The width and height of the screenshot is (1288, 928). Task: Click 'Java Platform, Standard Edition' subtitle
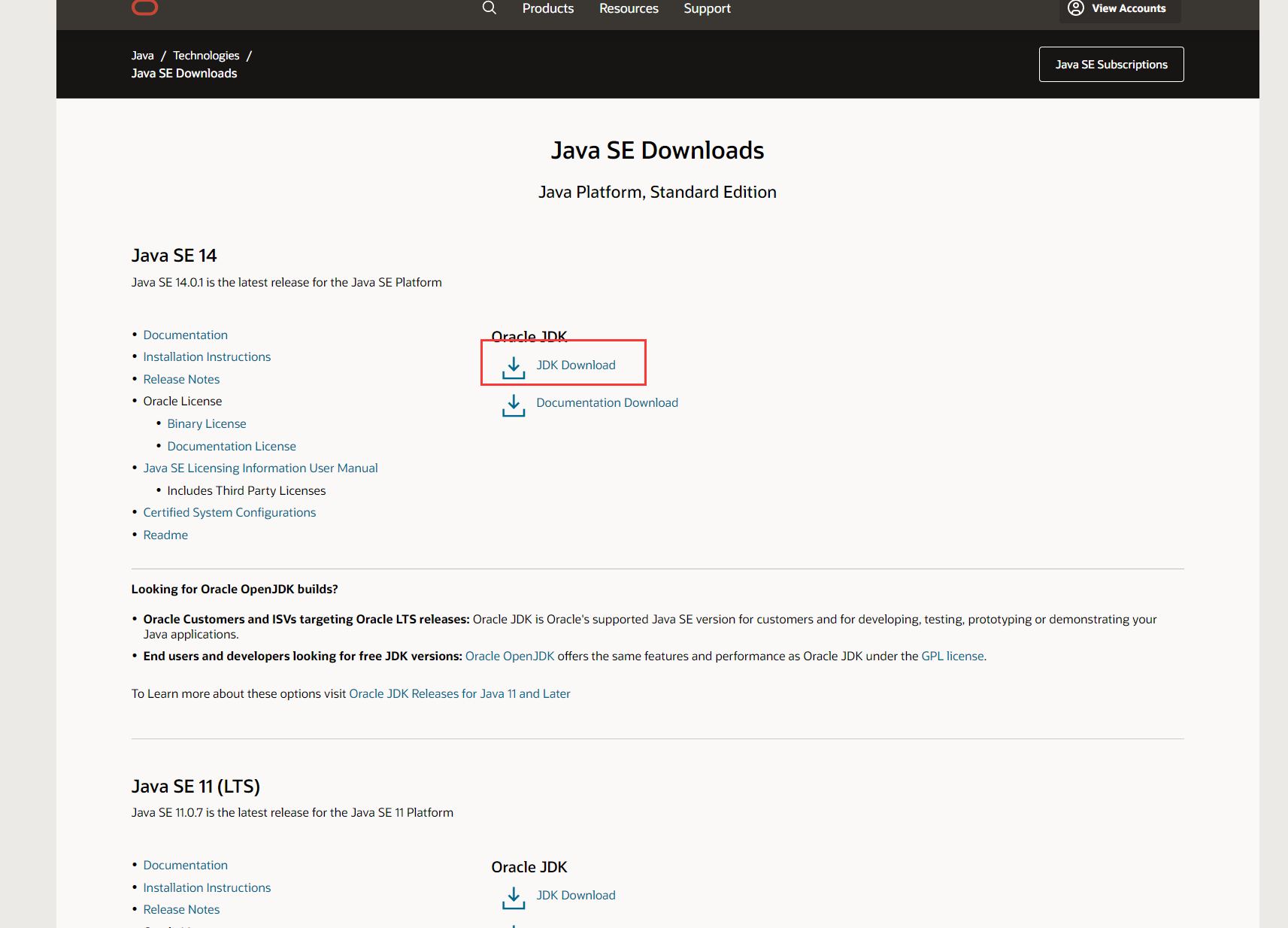[658, 193]
